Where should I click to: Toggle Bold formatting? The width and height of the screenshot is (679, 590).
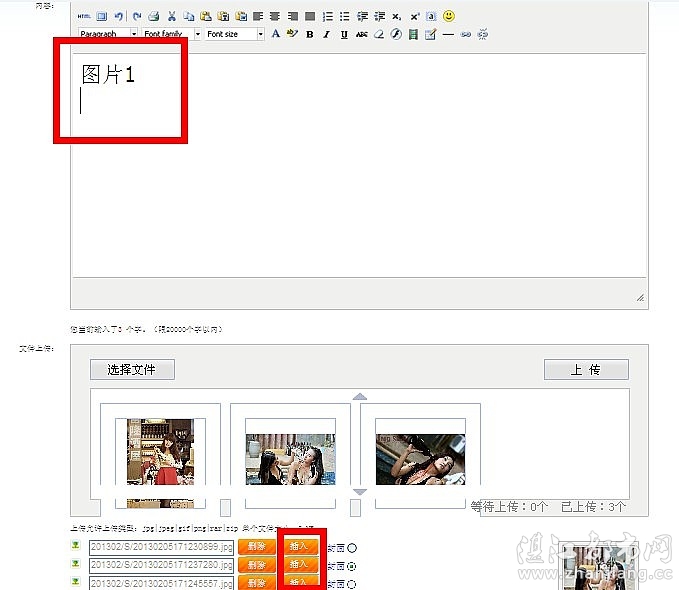coord(309,34)
